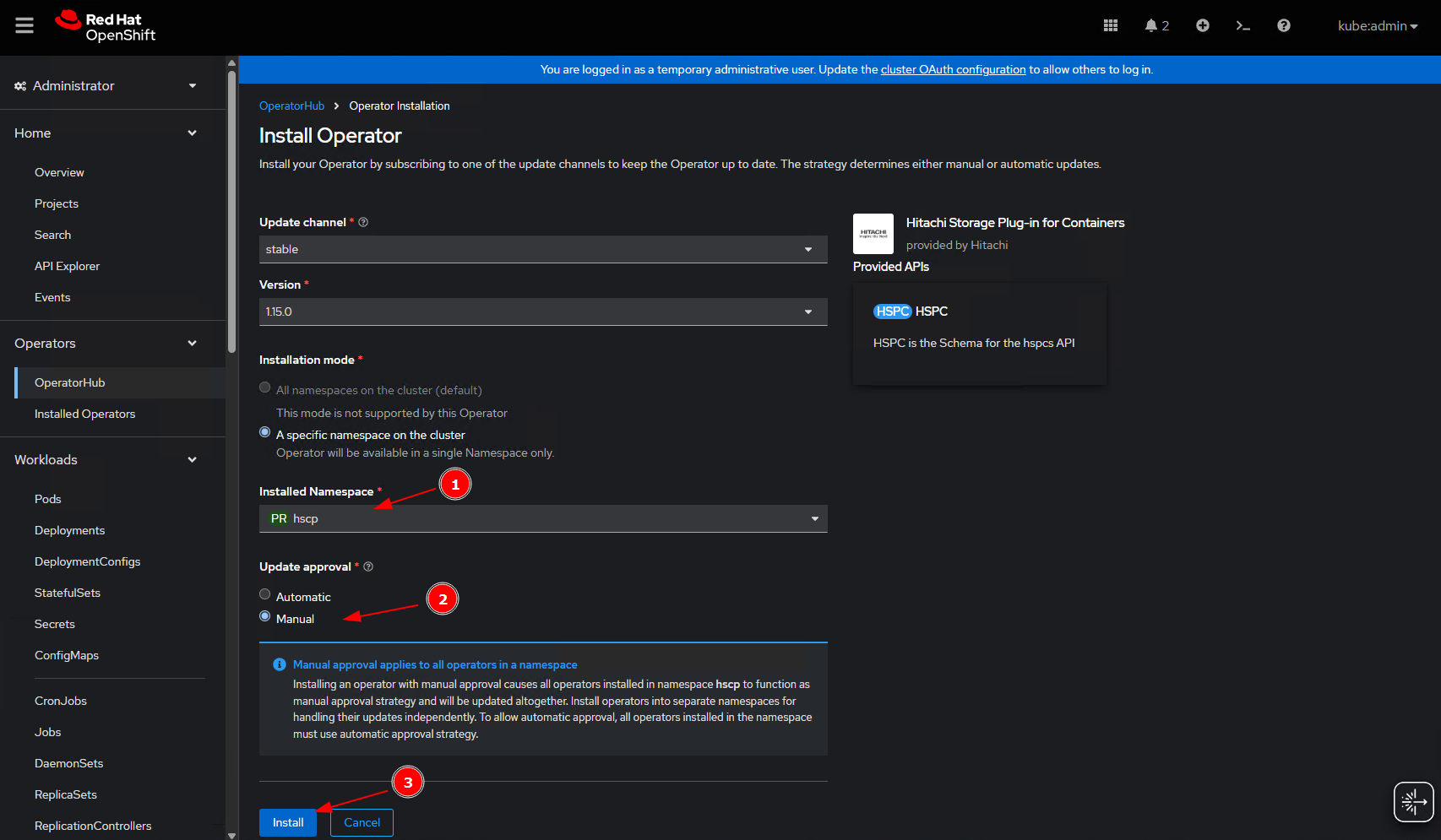This screenshot has height=840, width=1441.
Task: Select A specific namespace on the cluster
Action: 265,432
